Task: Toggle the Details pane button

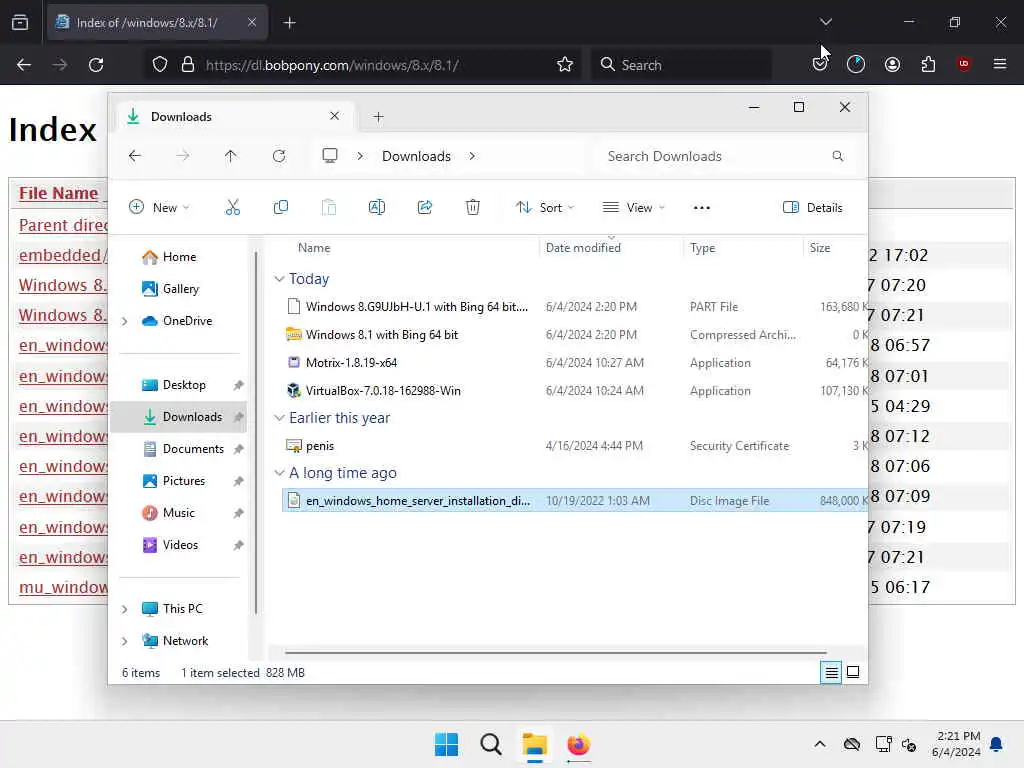Action: click(x=813, y=208)
